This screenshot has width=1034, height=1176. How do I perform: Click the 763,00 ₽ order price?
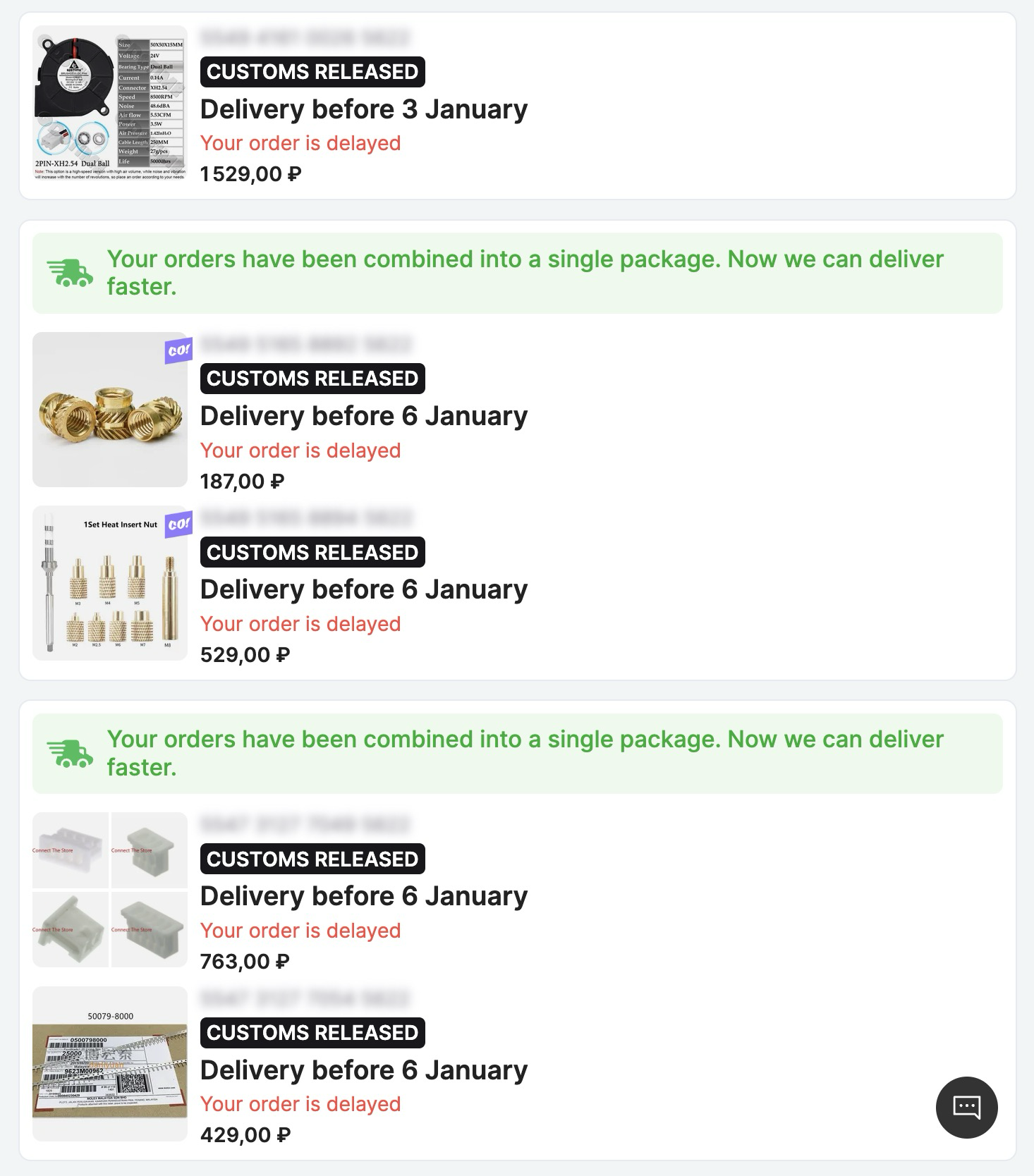(245, 962)
